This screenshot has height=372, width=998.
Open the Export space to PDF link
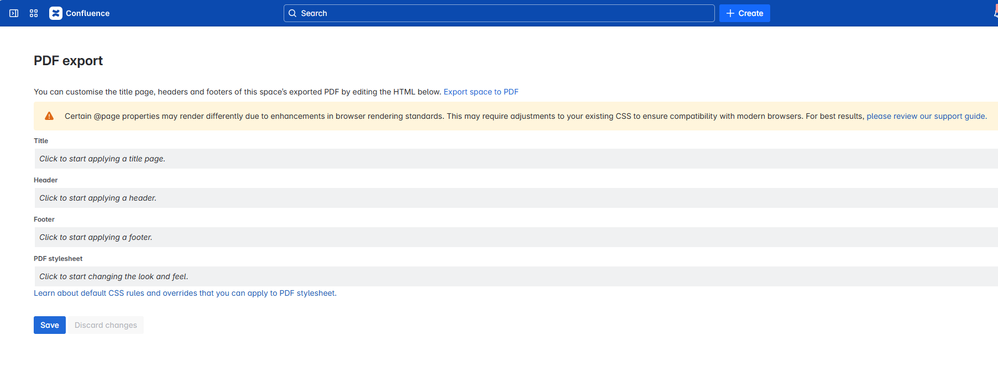pos(481,92)
